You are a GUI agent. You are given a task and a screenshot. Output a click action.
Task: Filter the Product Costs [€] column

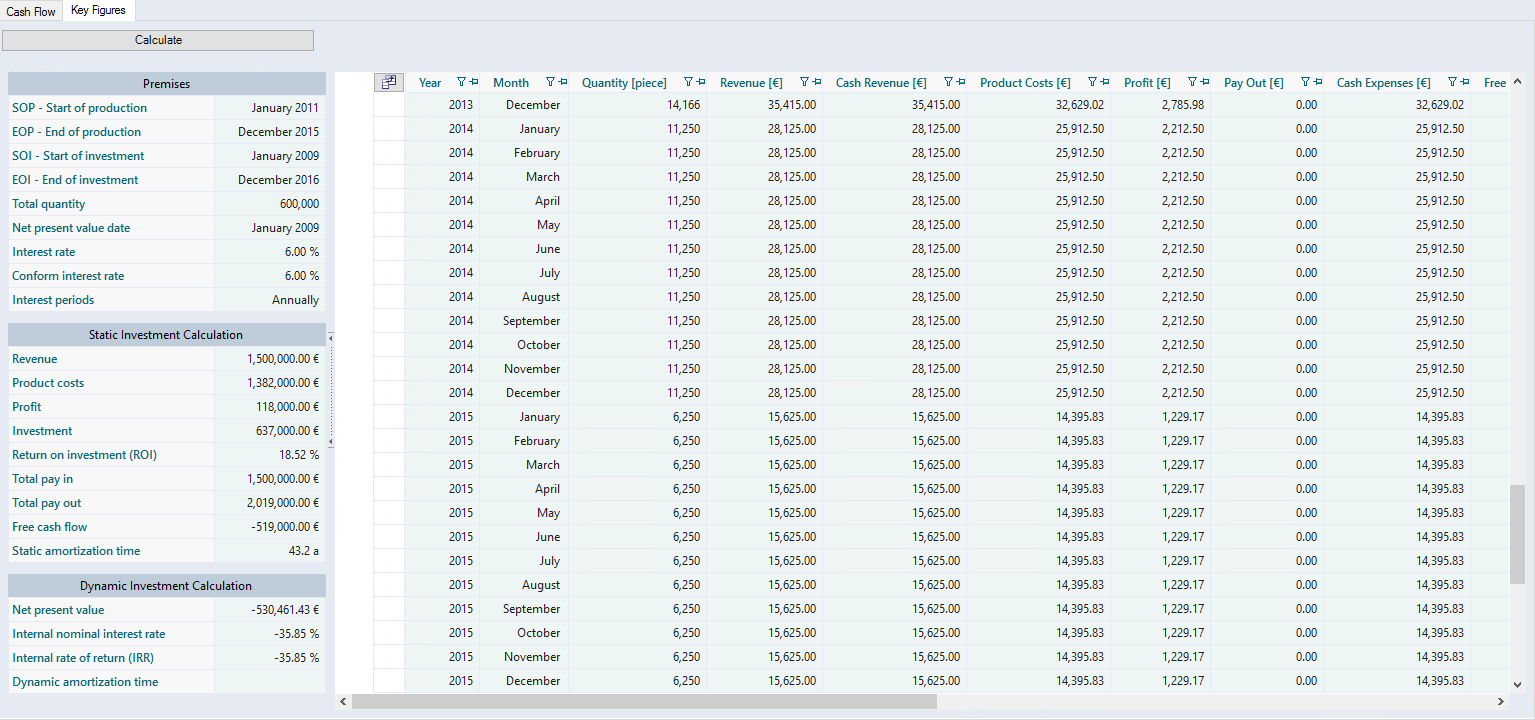[x=1092, y=83]
